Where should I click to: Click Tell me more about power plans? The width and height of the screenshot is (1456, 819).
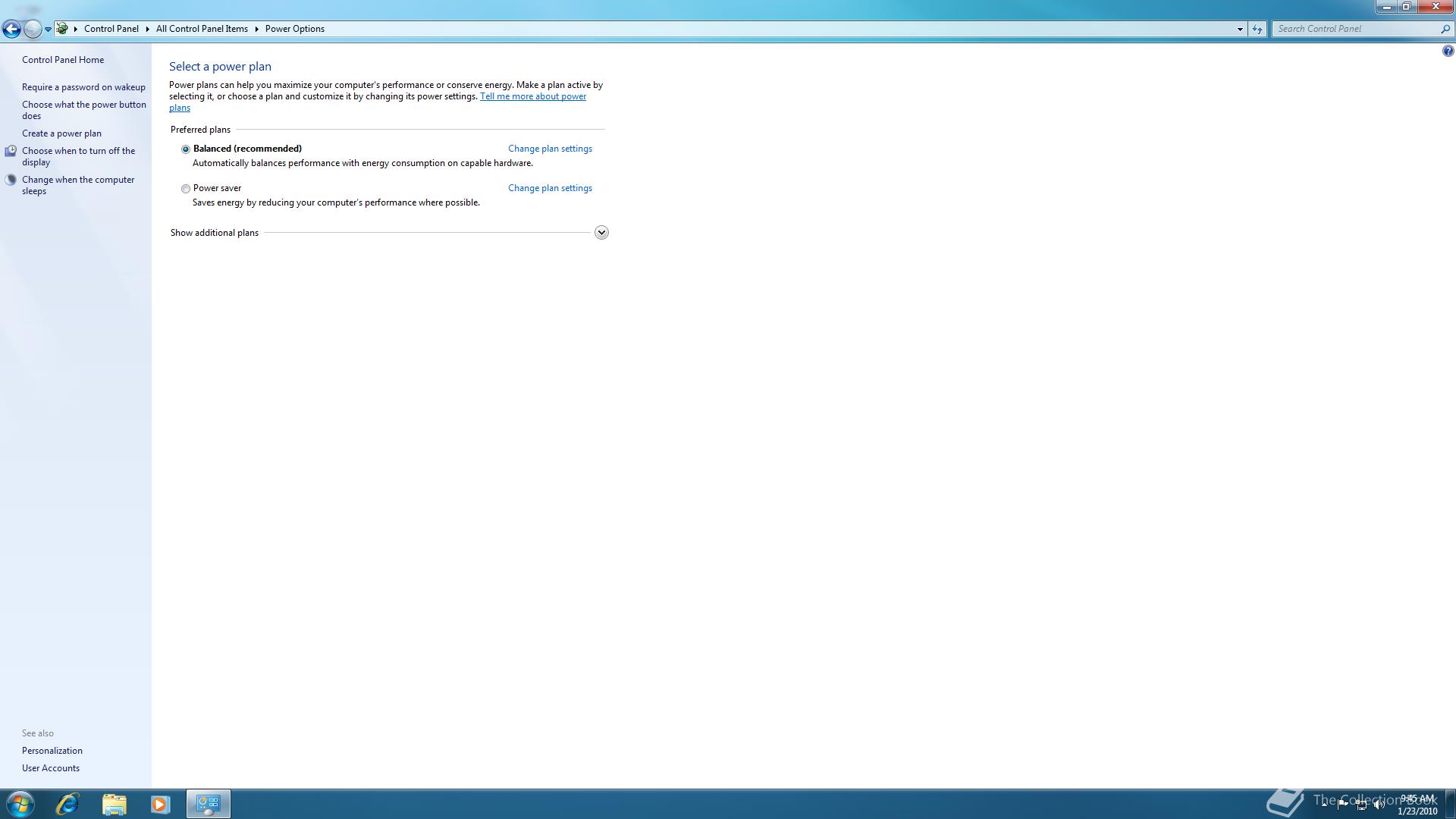pos(532,96)
